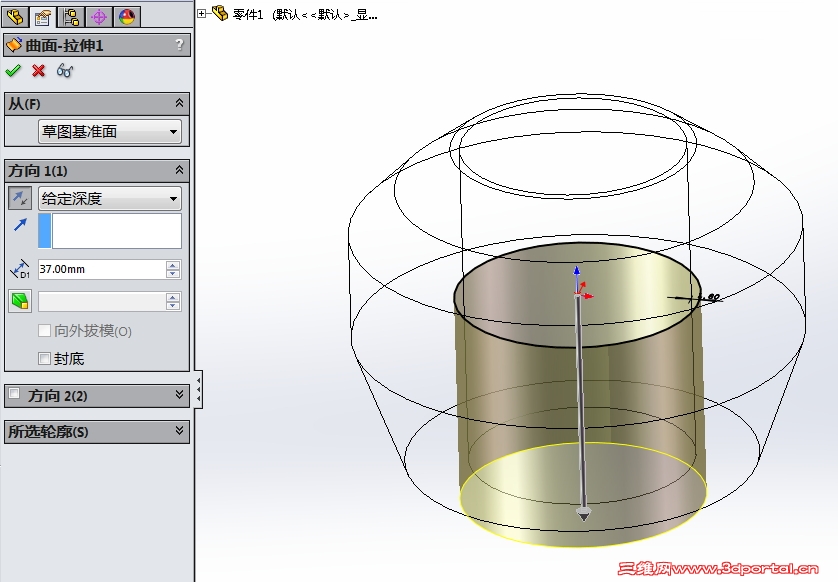Open the DisplayManager appearance tab

(127, 17)
